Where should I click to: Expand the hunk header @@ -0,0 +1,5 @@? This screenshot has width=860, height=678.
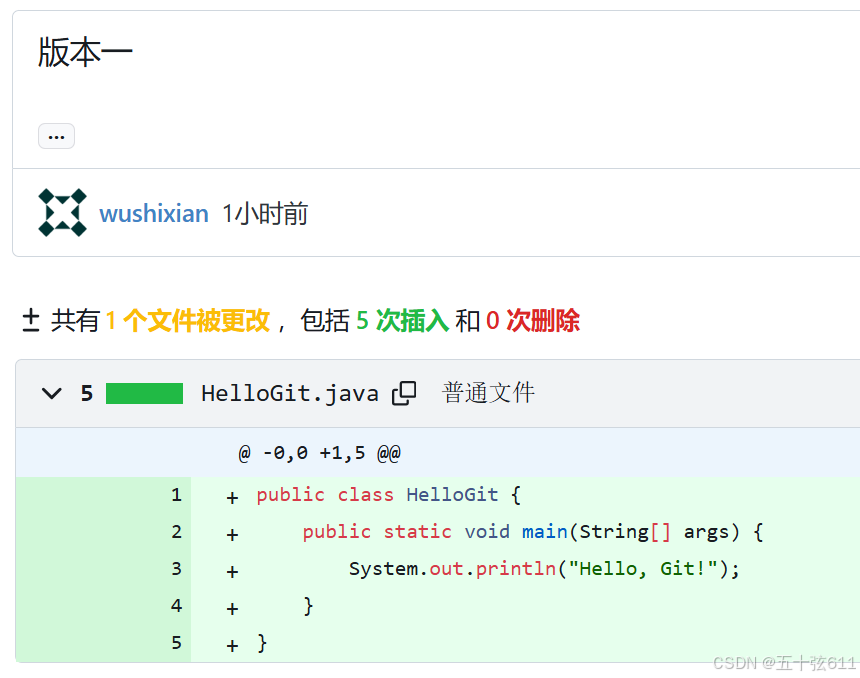(x=319, y=452)
